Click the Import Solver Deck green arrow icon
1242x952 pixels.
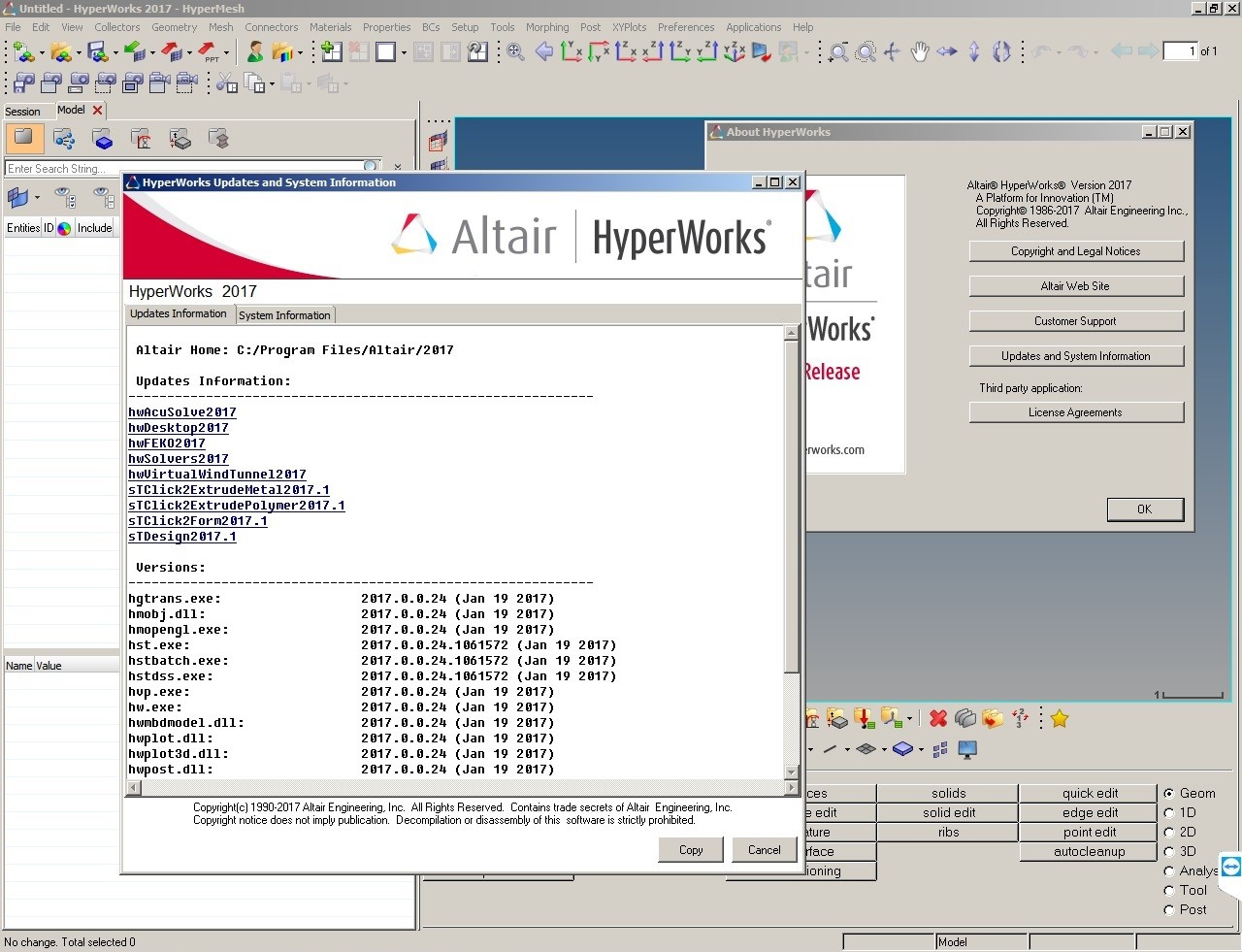coord(134,51)
